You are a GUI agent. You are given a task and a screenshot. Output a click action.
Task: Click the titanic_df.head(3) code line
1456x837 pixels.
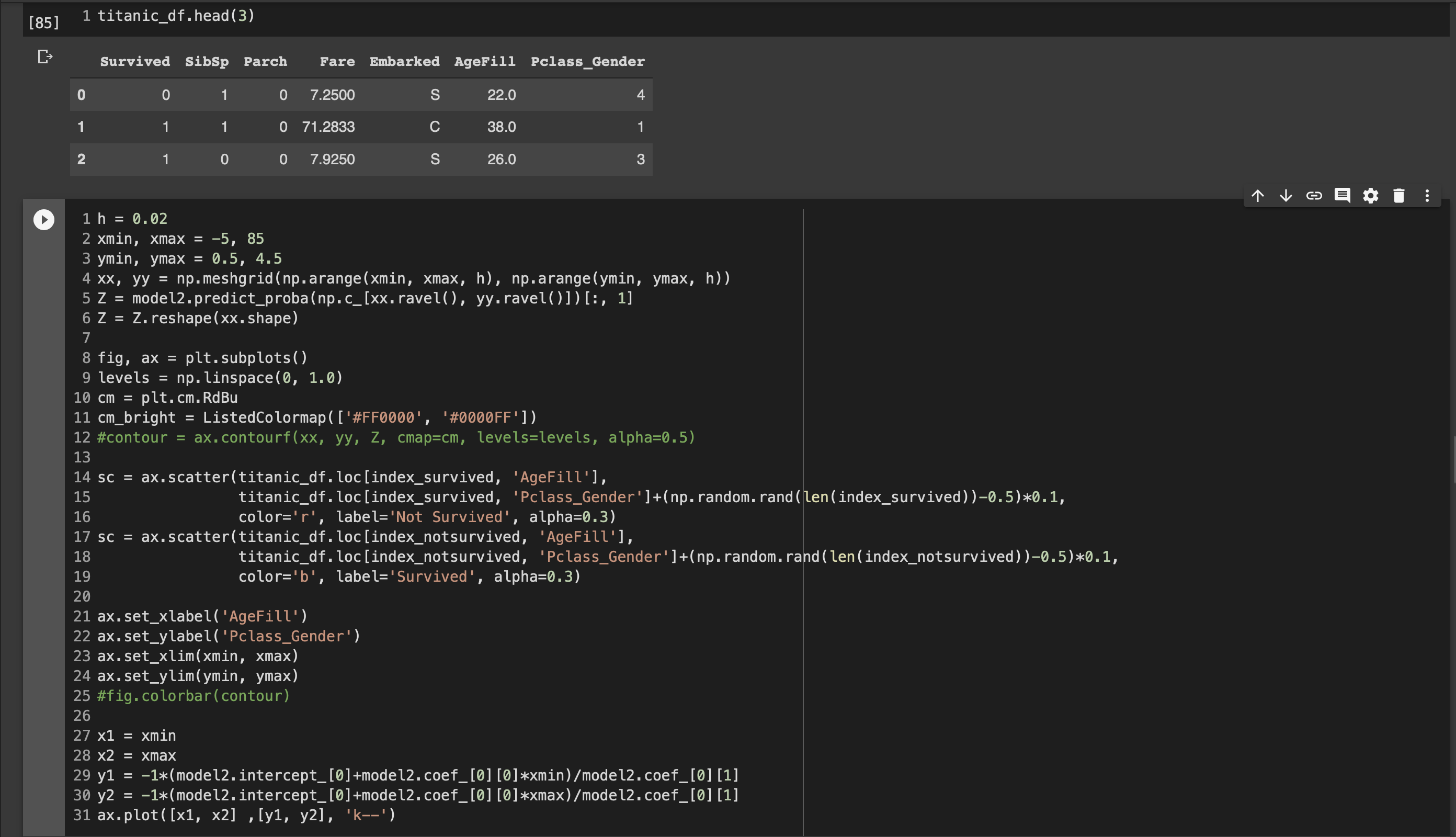176,16
